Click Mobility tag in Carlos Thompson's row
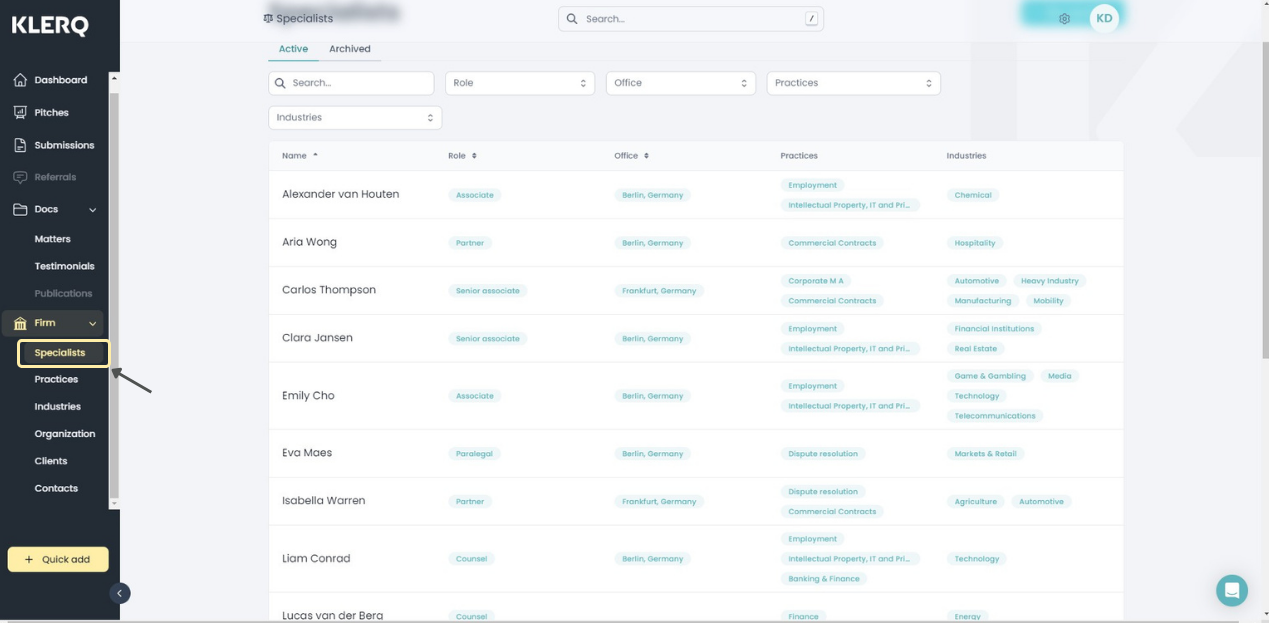Screen dimensions: 1269x623 1049,301
